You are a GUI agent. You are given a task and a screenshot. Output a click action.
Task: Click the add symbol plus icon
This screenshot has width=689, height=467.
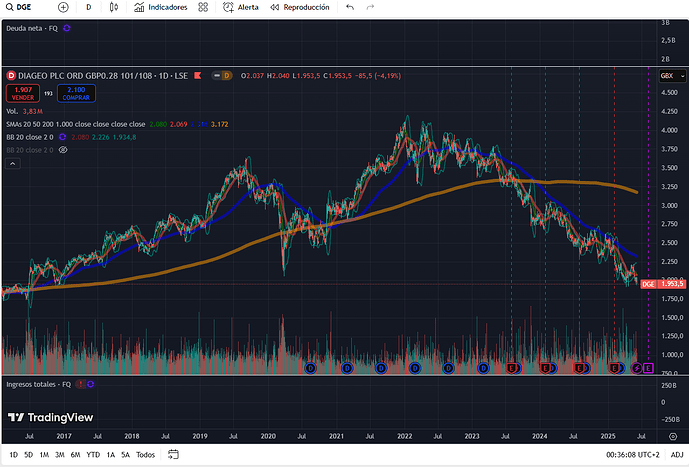coord(63,7)
